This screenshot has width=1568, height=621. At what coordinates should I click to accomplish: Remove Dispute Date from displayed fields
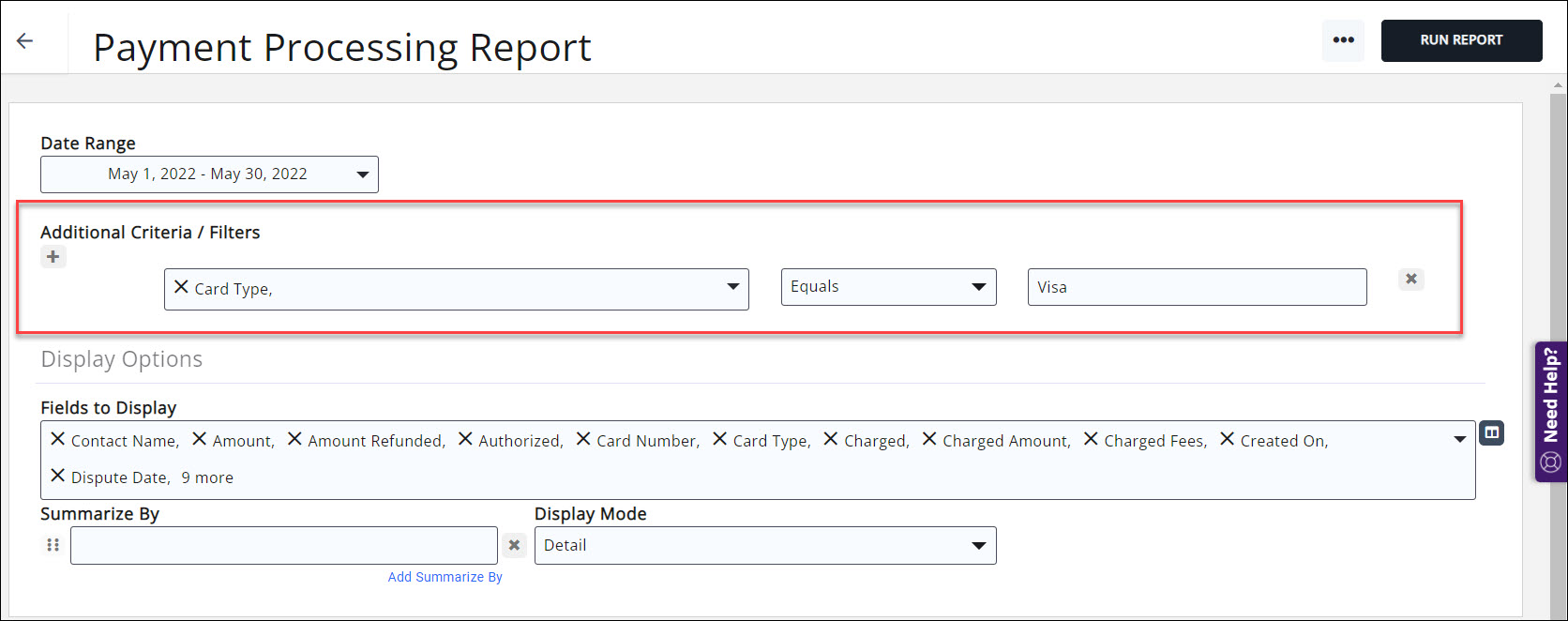[57, 476]
